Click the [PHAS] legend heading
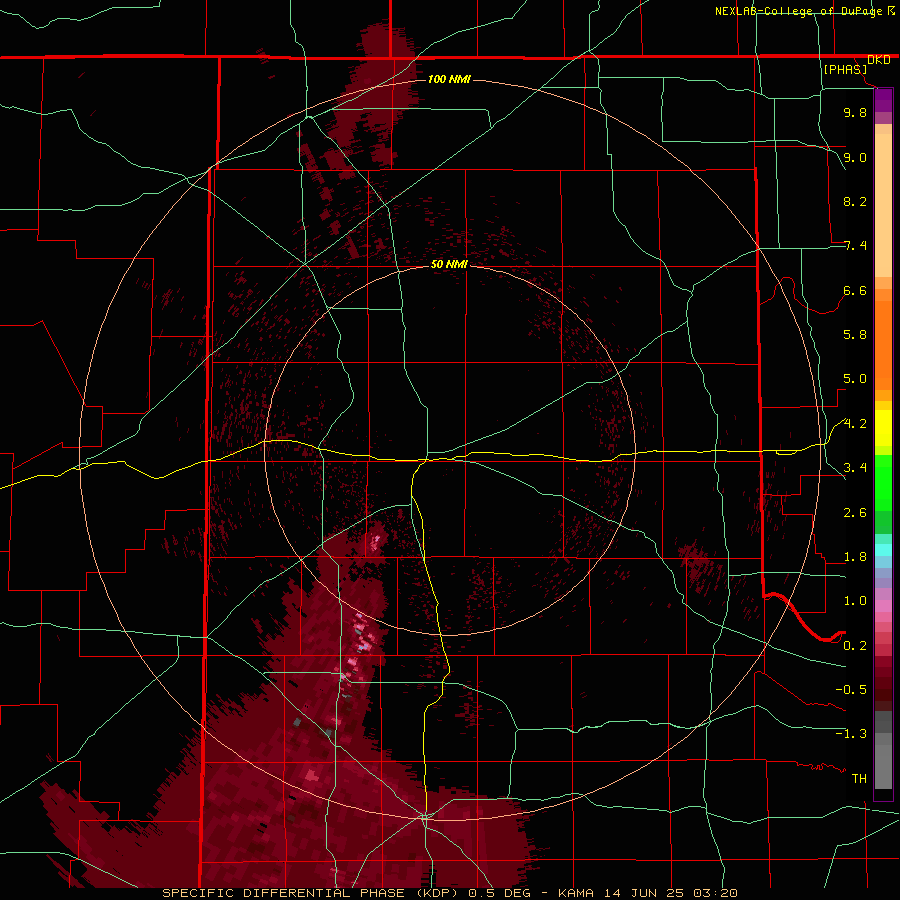This screenshot has width=900, height=900. point(845,70)
